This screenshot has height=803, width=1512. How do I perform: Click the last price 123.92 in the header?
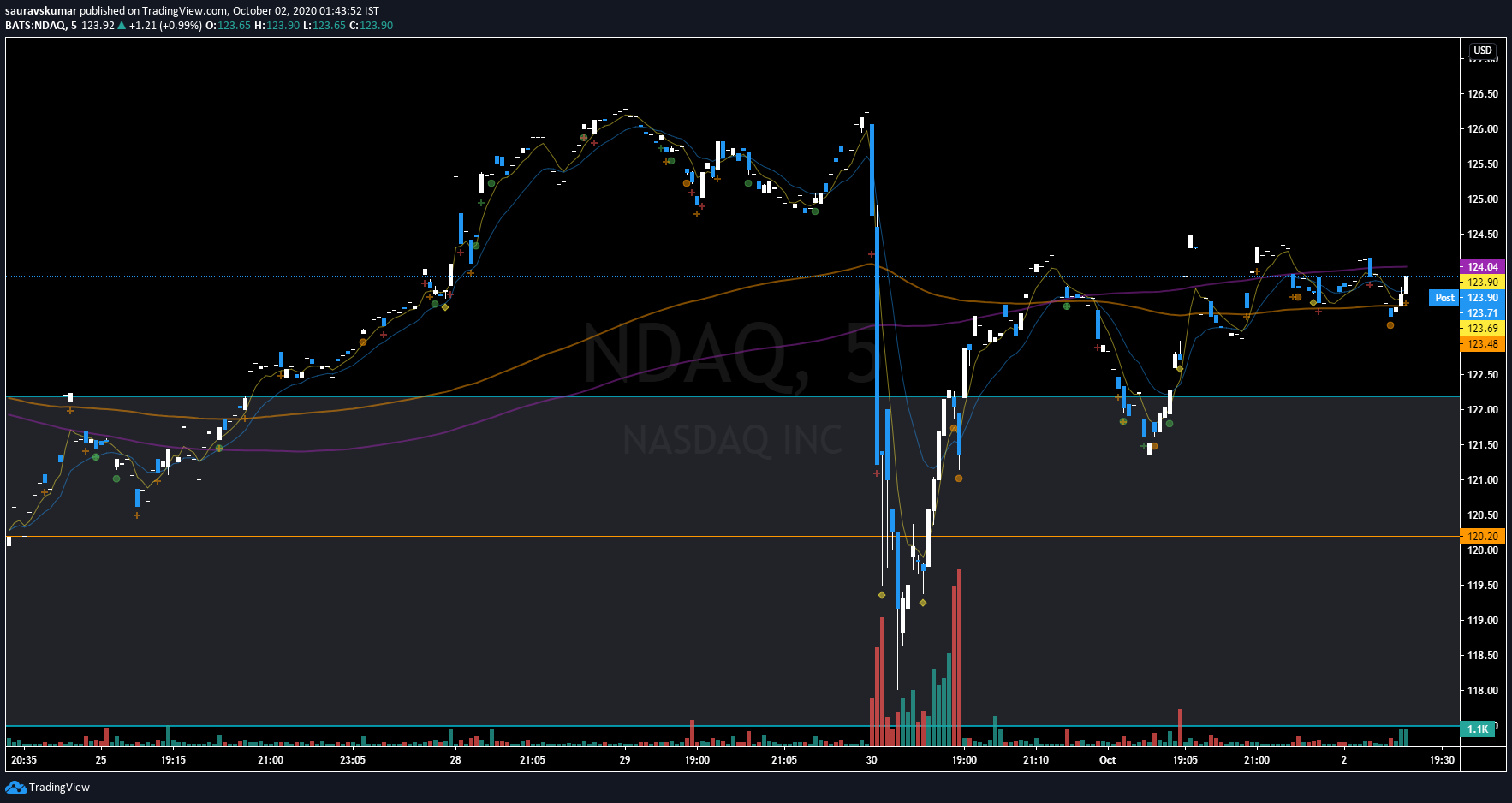click(98, 26)
